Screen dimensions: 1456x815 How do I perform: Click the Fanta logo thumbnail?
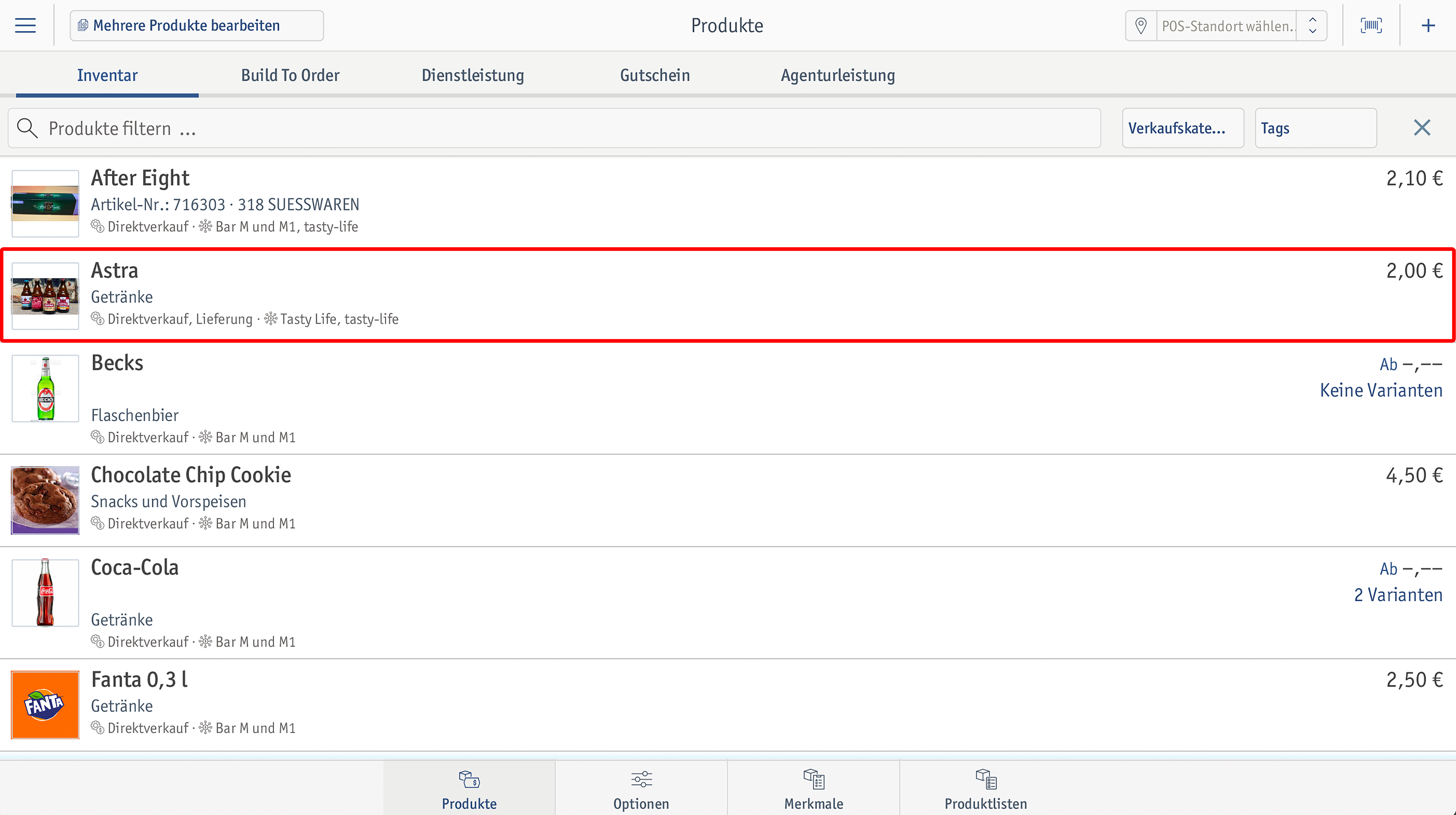[x=45, y=705]
